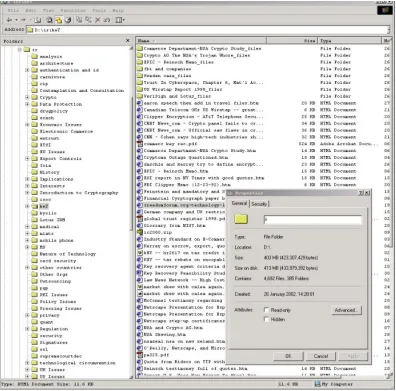Sort file list by Size column header
Image resolution: width=396 pixels, height=391 pixels.
click(x=292, y=41)
